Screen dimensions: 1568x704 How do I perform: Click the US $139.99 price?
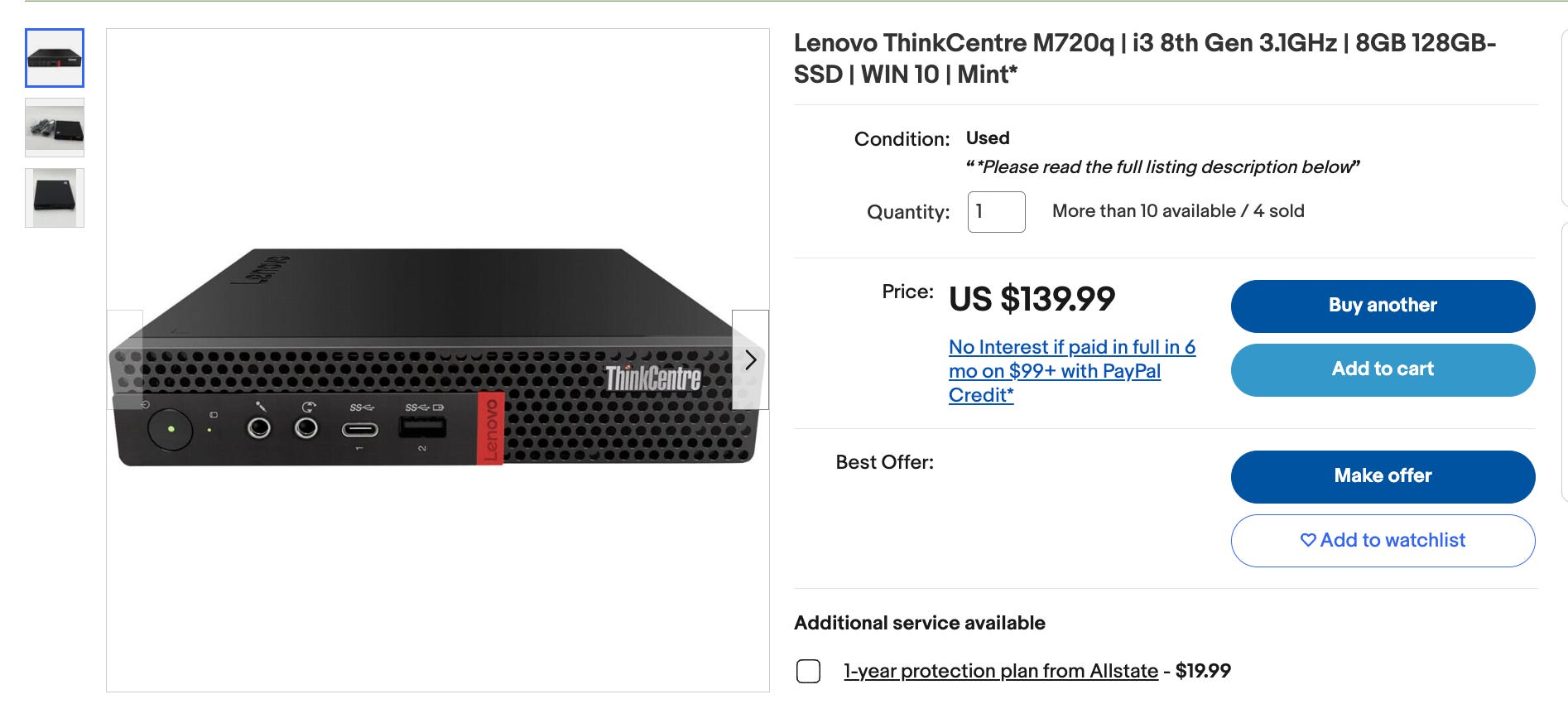click(x=1032, y=299)
